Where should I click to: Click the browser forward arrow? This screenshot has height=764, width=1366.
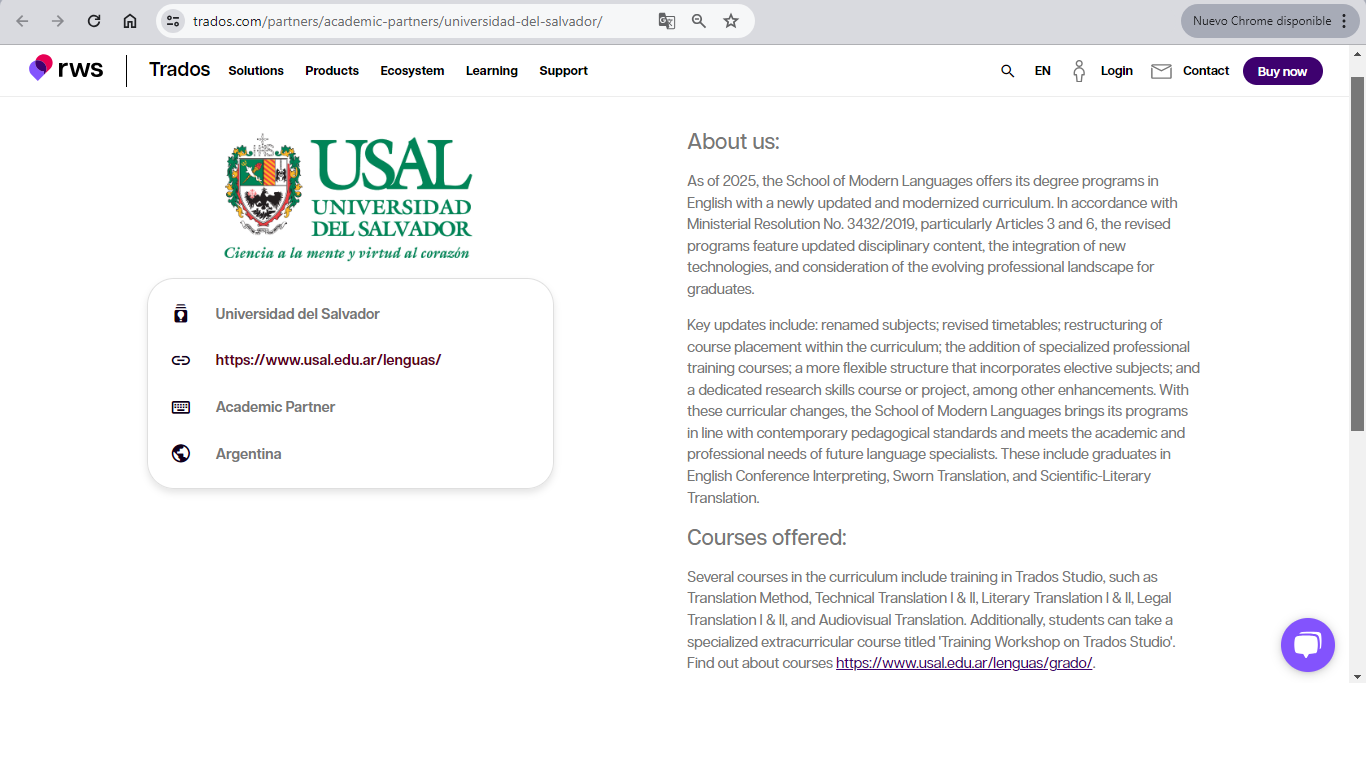click(x=58, y=21)
